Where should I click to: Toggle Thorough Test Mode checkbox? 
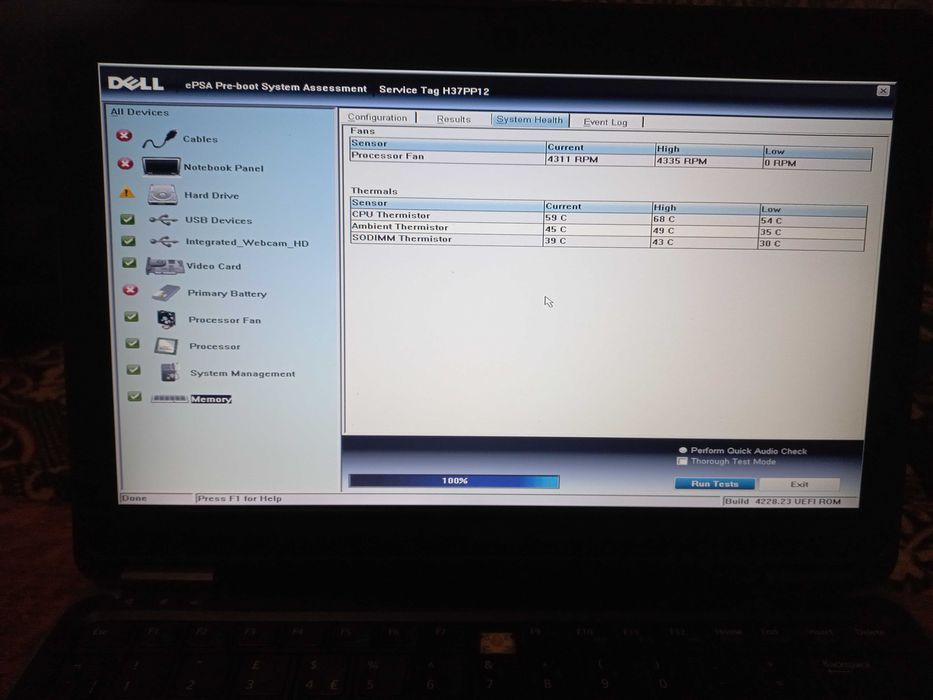coord(682,461)
